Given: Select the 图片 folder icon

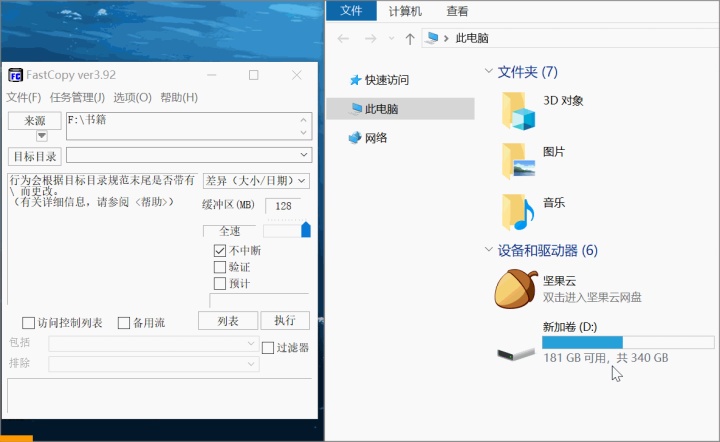Looking at the screenshot, I should pos(518,160).
